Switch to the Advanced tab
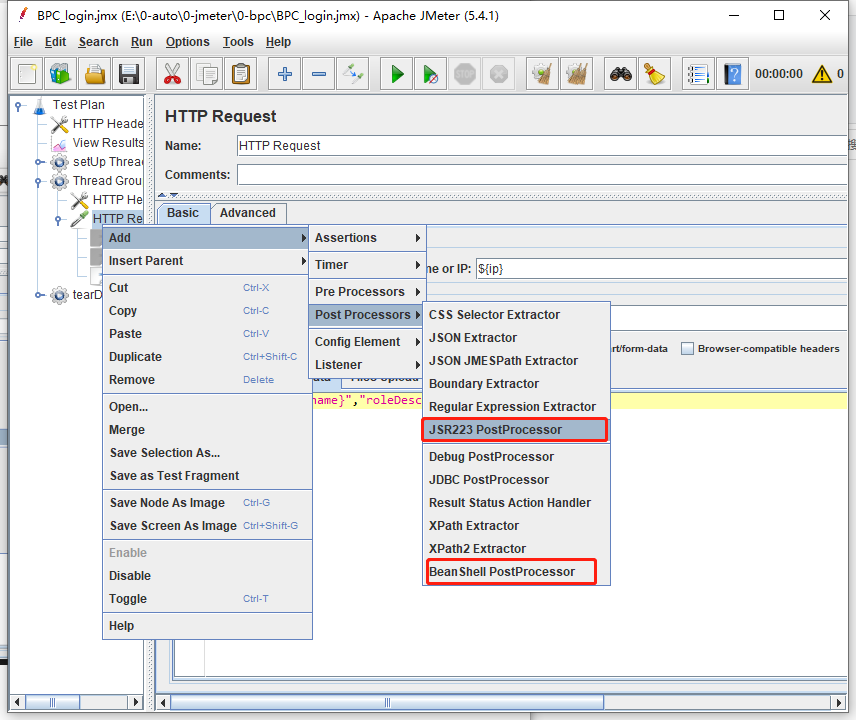The height and width of the screenshot is (720, 856). pos(248,213)
